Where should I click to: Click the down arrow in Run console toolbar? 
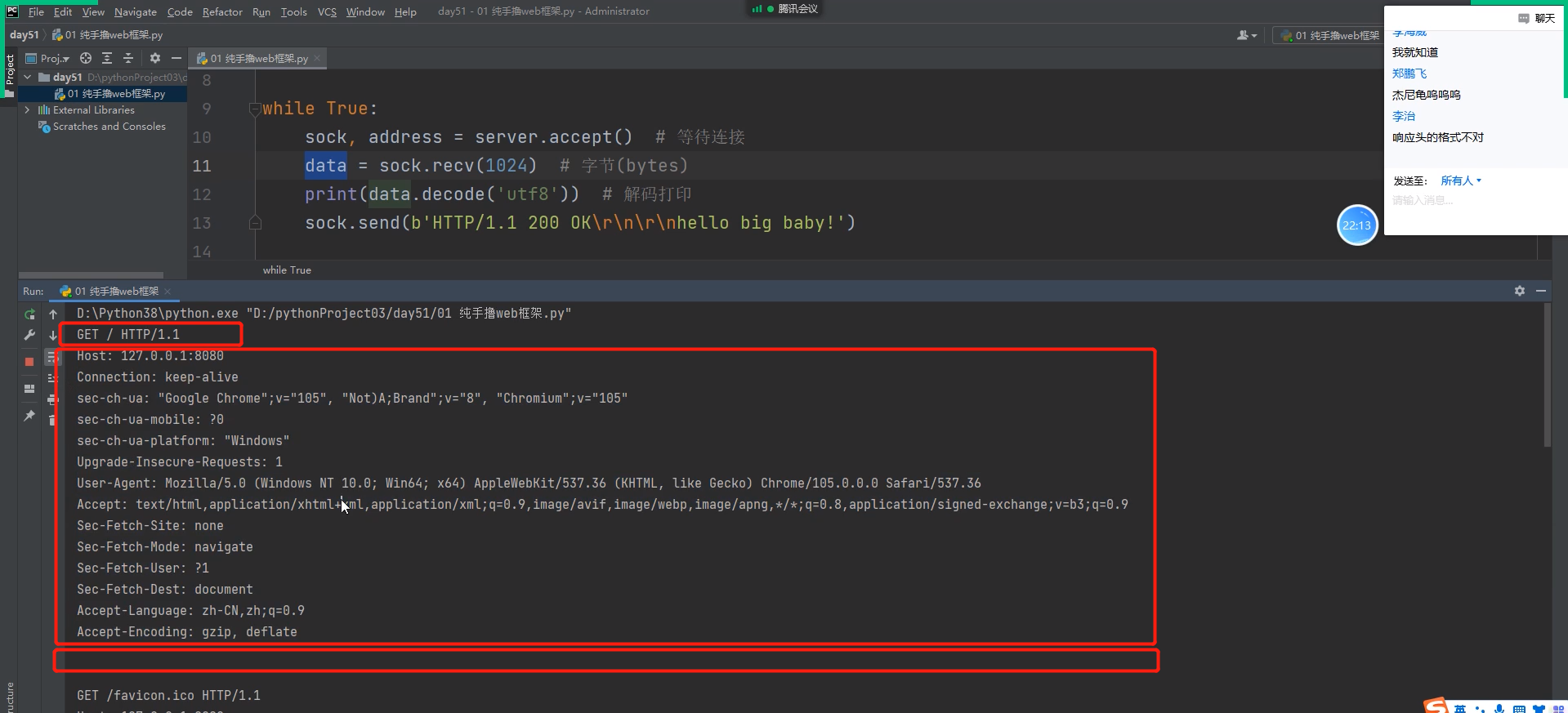53,335
